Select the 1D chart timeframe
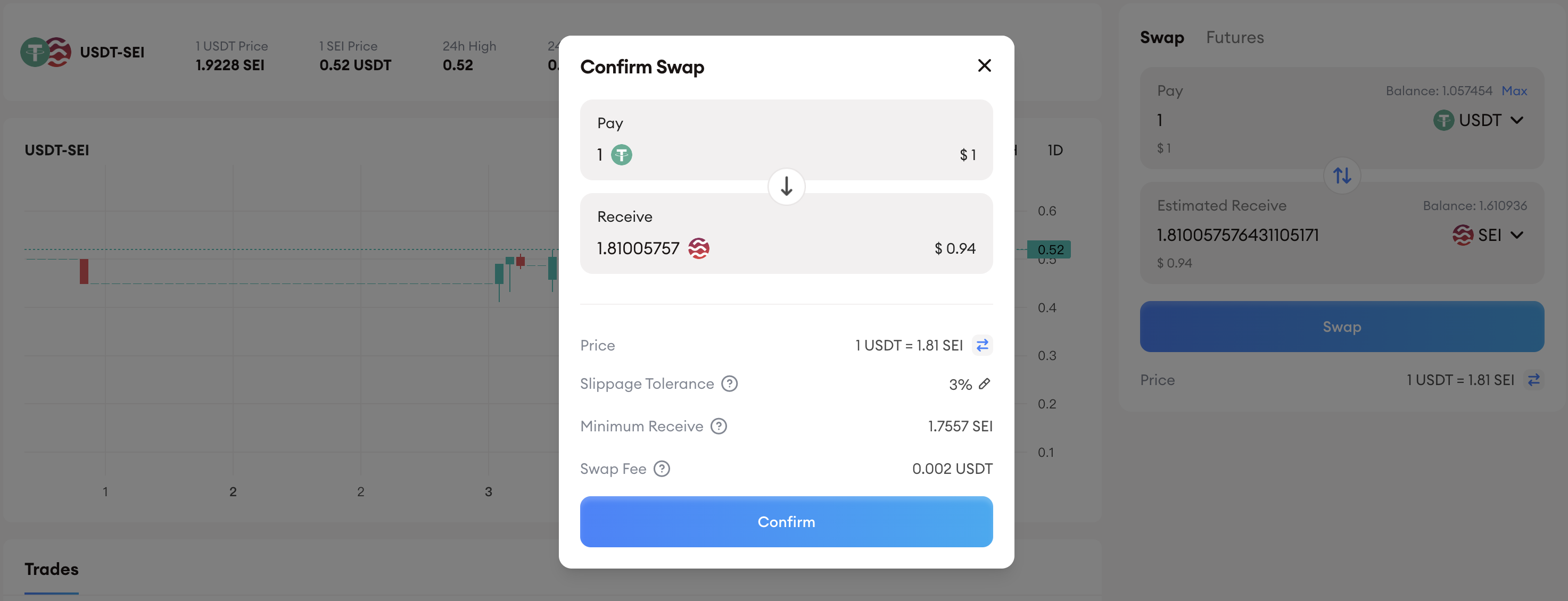Image resolution: width=1568 pixels, height=601 pixels. pos(1055,150)
